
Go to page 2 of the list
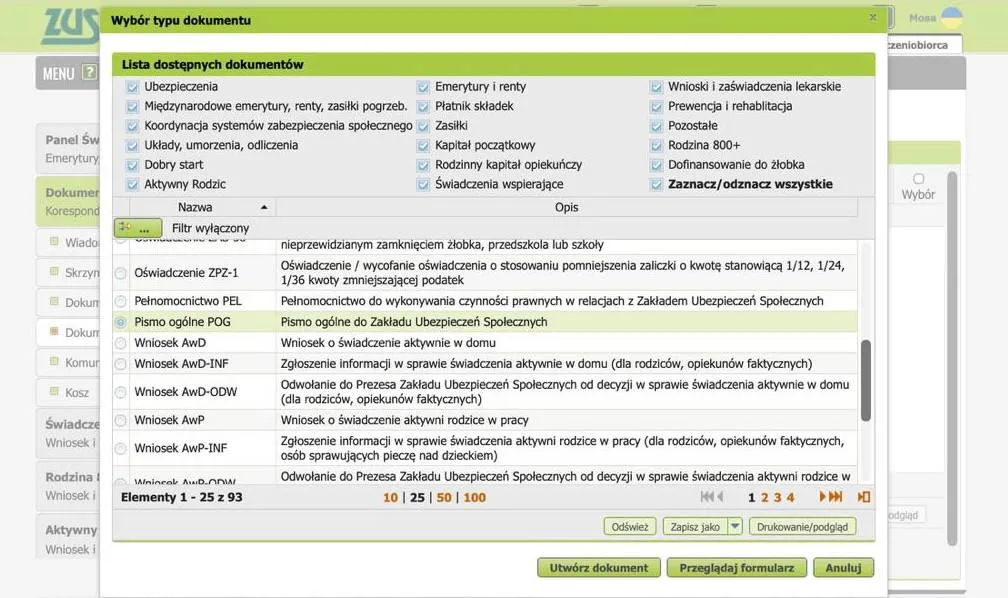[x=764, y=497]
